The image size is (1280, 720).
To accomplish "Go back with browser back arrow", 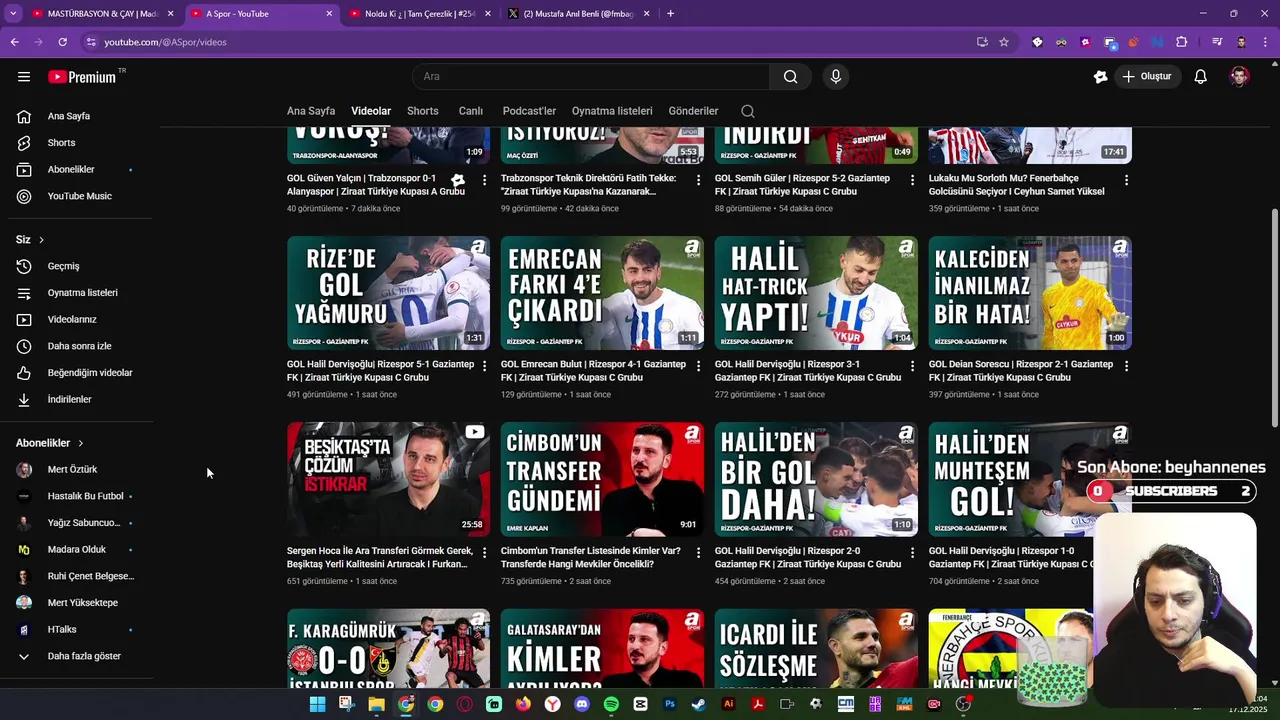I will click(15, 42).
